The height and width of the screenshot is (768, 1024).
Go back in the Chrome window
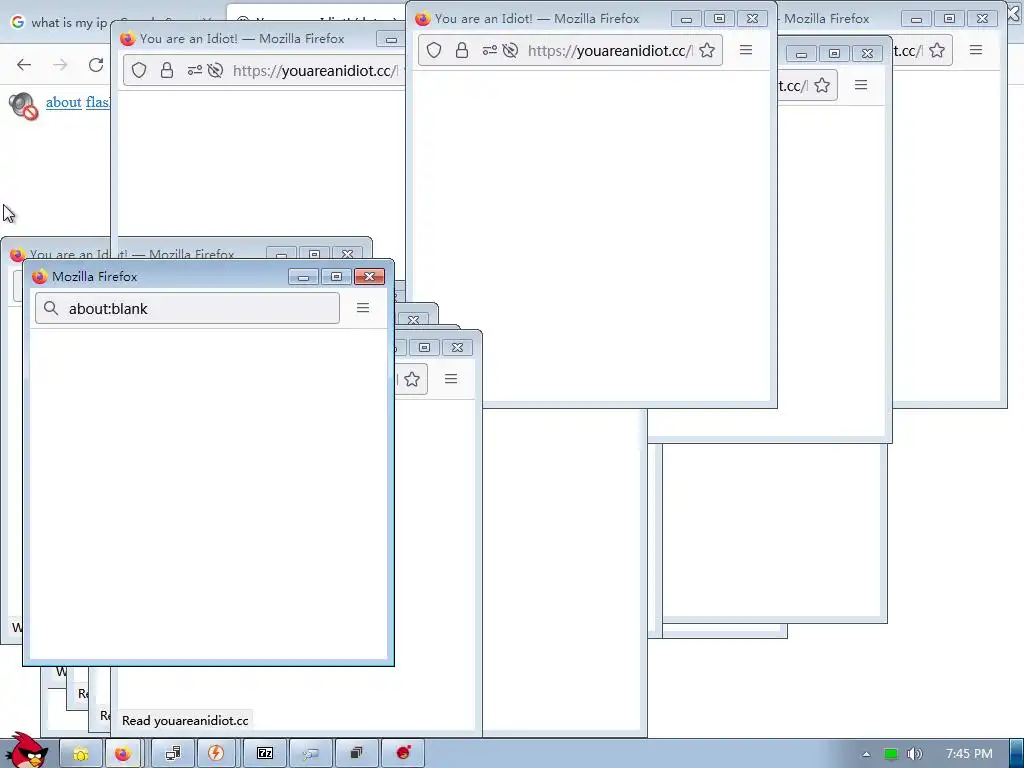point(24,65)
